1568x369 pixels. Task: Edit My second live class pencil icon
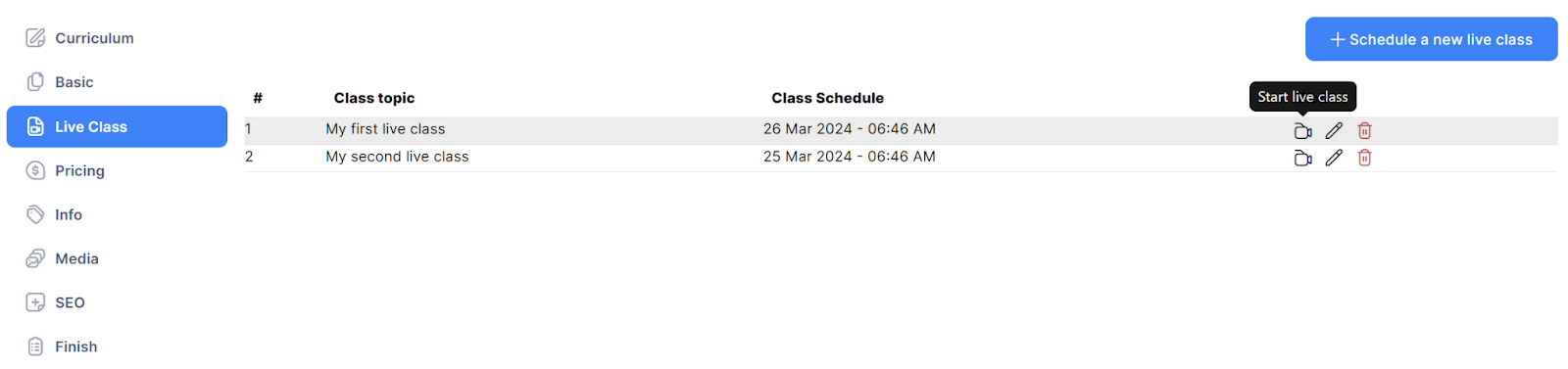pos(1334,159)
